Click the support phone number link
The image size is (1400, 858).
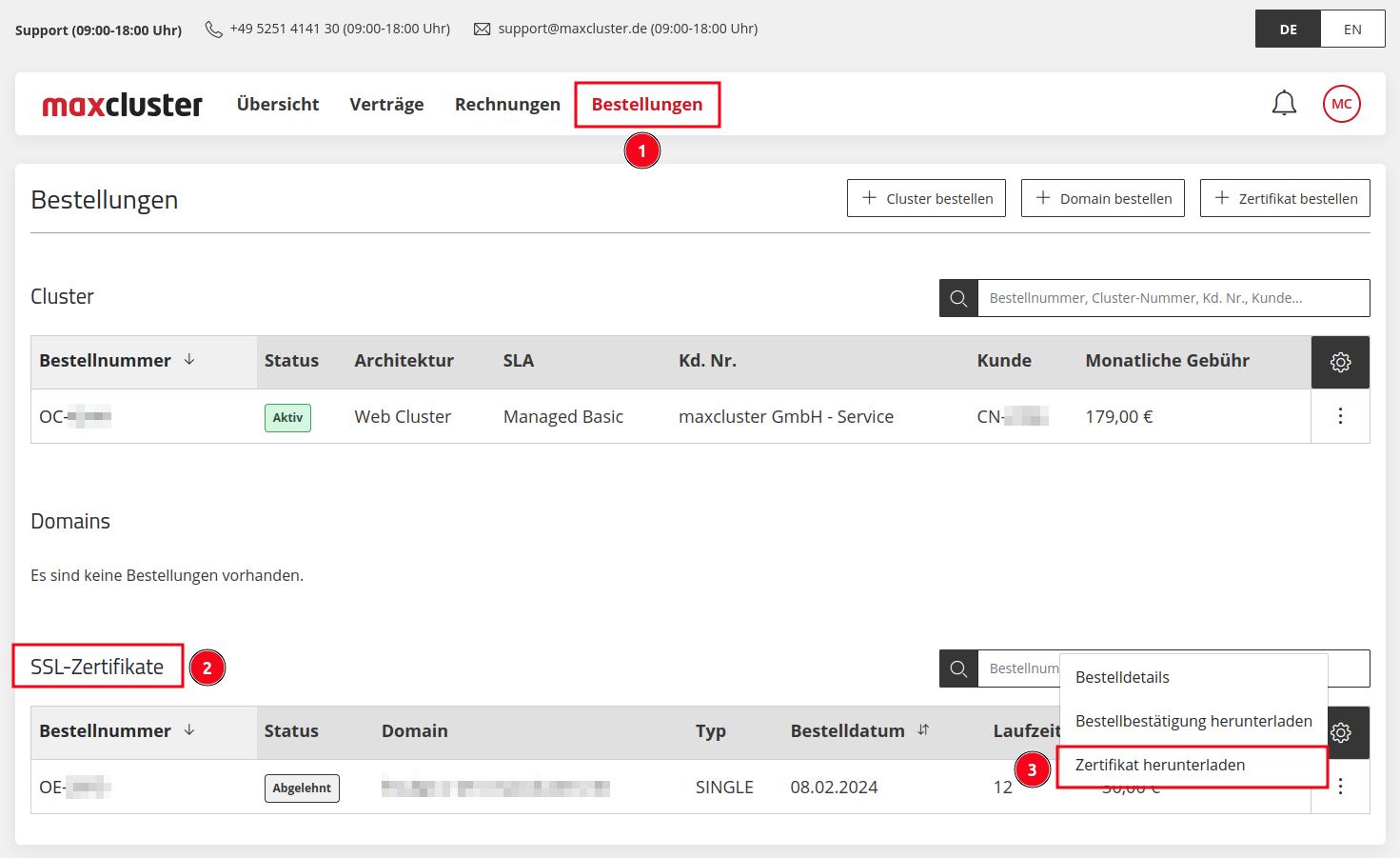(340, 29)
